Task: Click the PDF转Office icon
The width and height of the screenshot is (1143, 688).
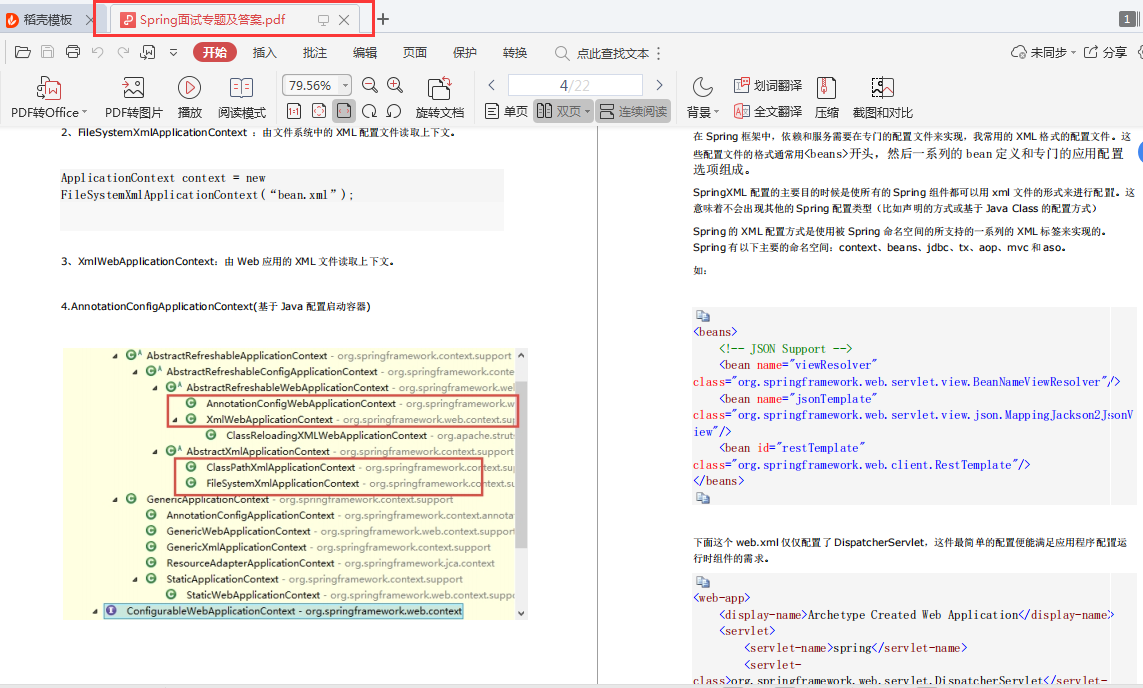Action: tap(48, 89)
